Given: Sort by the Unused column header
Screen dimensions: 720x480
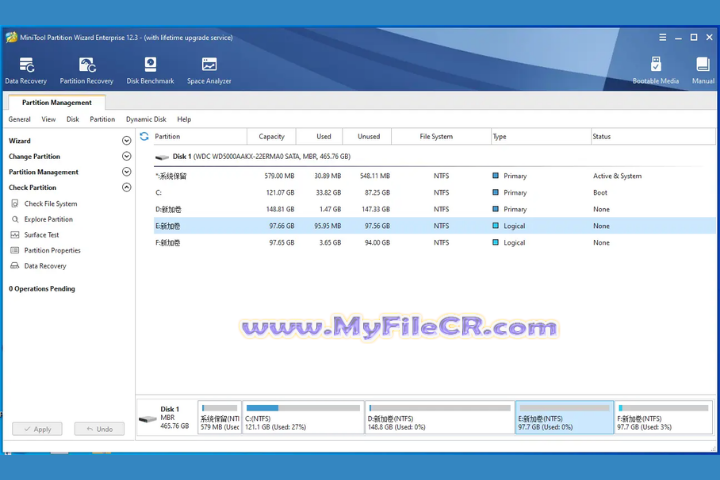Looking at the screenshot, I should click(x=367, y=136).
